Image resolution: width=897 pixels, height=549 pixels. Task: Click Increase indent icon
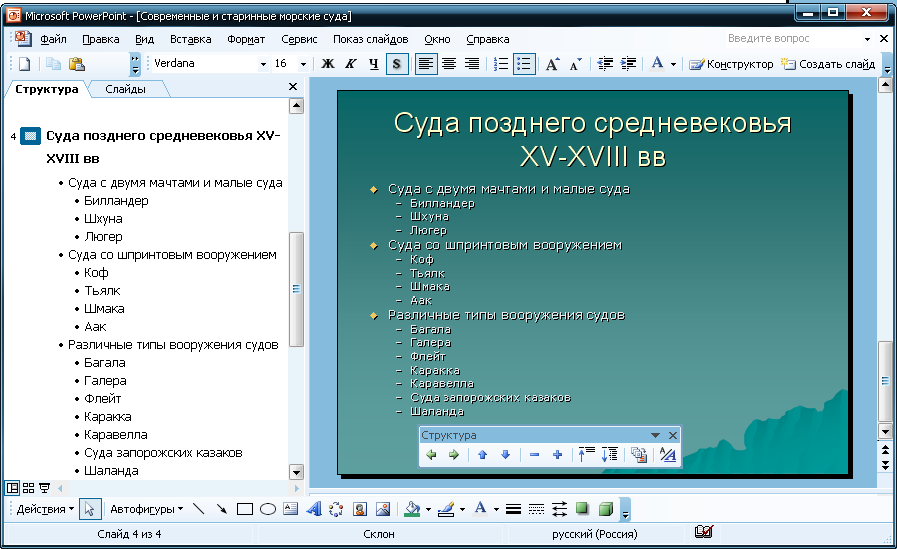(628, 63)
